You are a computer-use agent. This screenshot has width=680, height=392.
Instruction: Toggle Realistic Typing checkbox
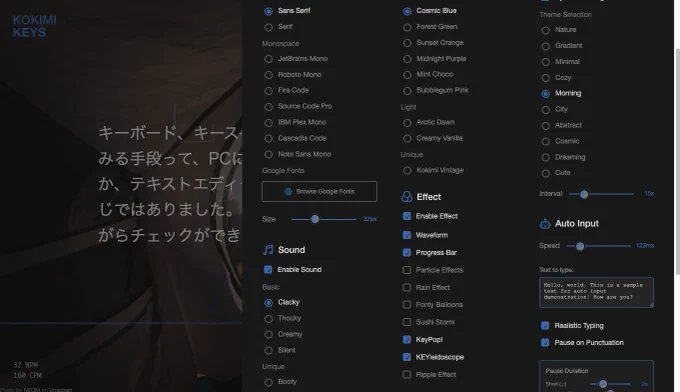click(545, 326)
